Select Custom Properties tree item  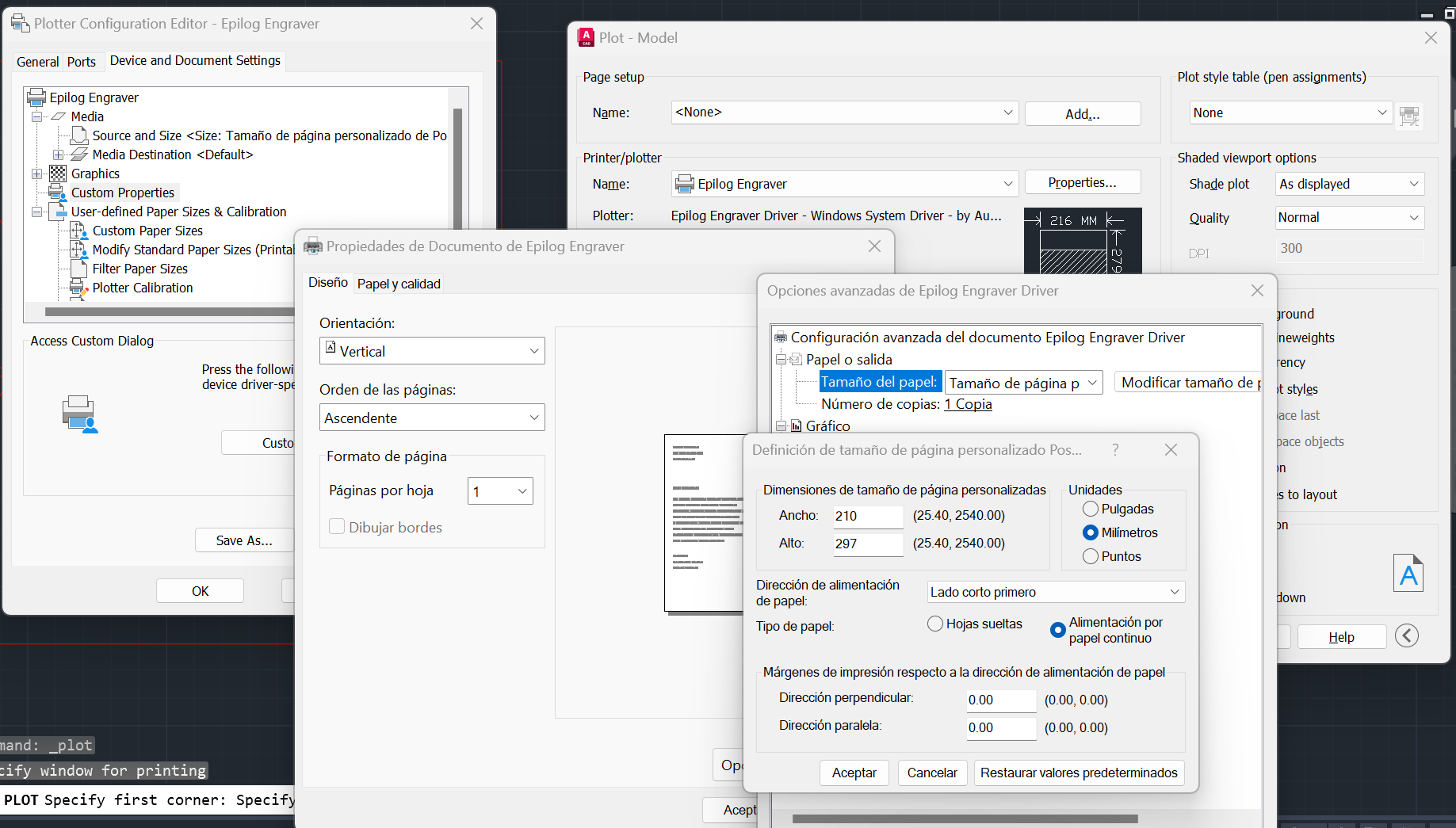coord(122,193)
